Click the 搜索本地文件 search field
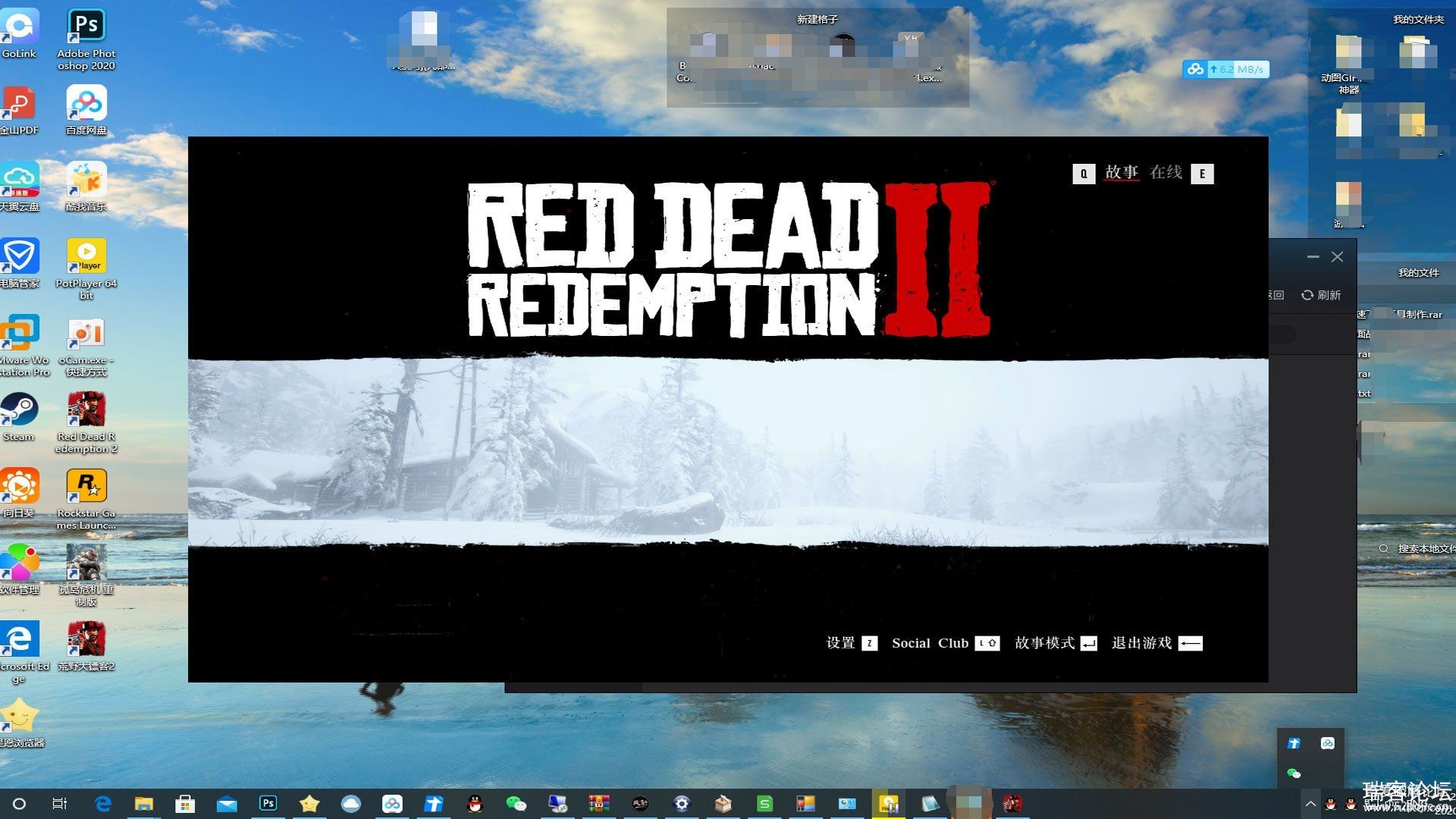 1417,548
